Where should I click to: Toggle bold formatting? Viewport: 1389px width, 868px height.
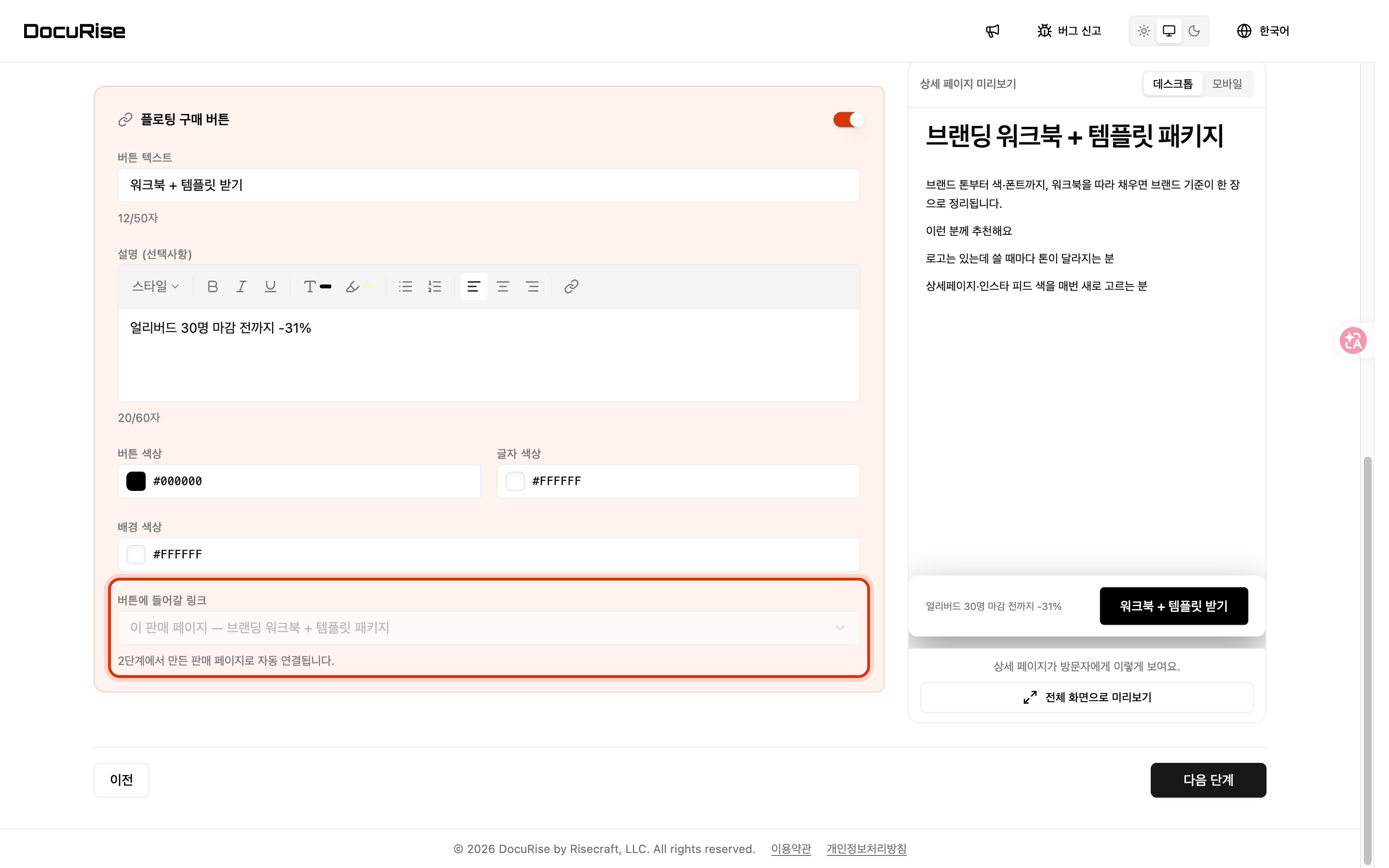pyautogui.click(x=212, y=286)
